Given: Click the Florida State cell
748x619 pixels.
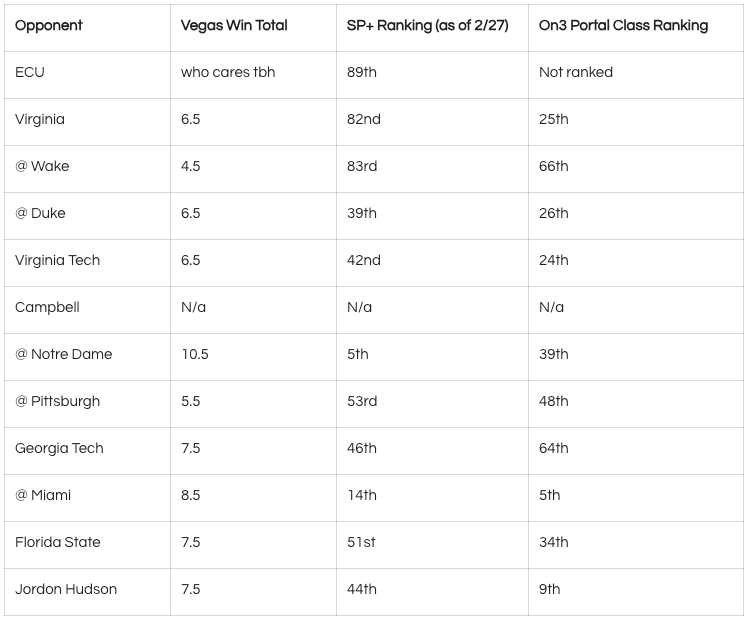Looking at the screenshot, I should [87, 545].
